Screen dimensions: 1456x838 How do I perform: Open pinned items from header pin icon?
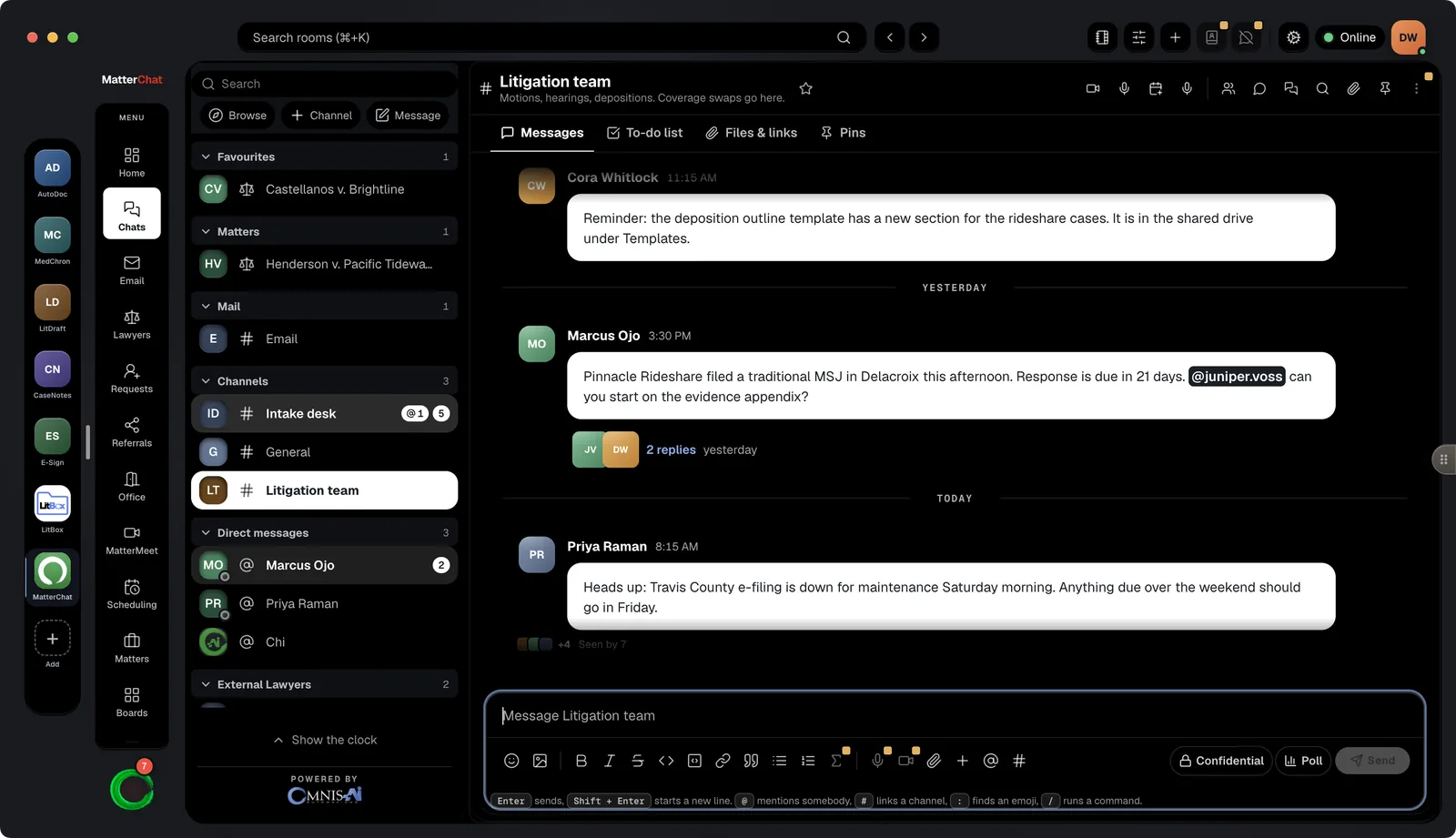1385,88
